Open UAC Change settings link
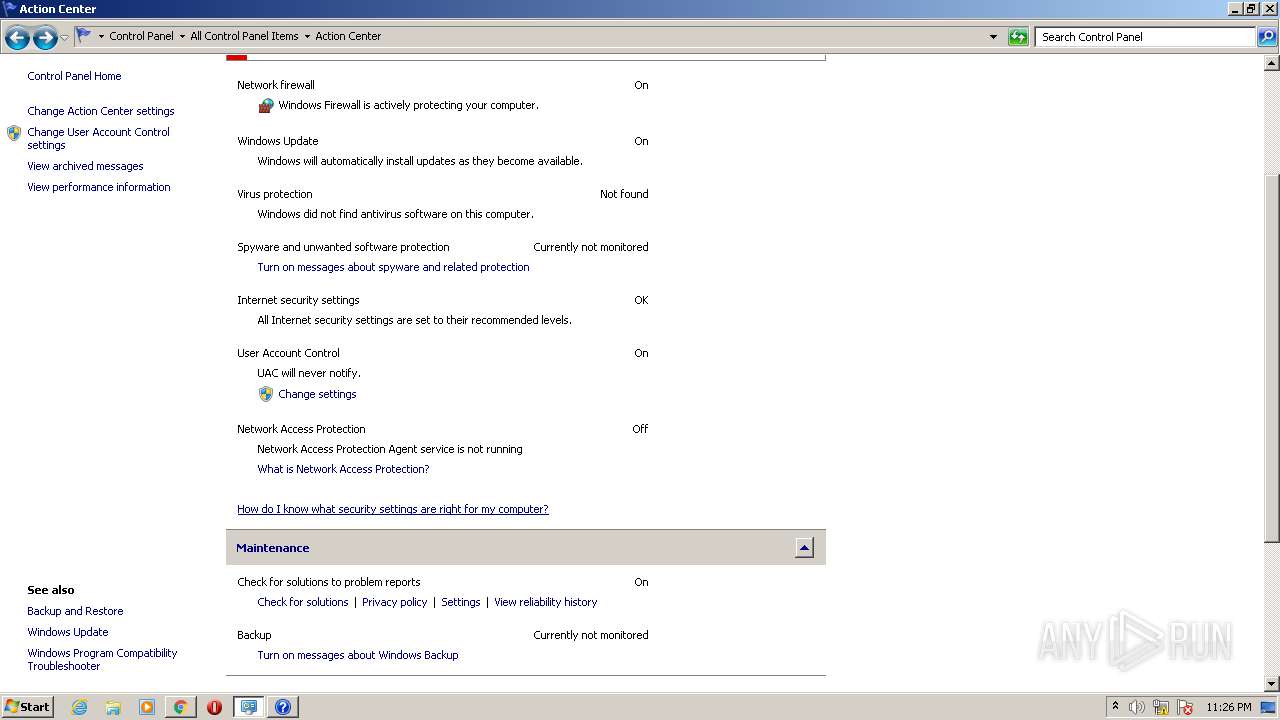The width and height of the screenshot is (1280, 720). click(x=317, y=394)
